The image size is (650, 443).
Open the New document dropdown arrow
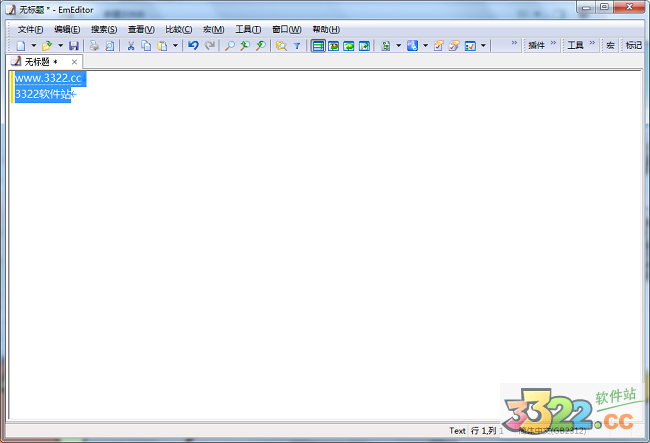point(34,46)
